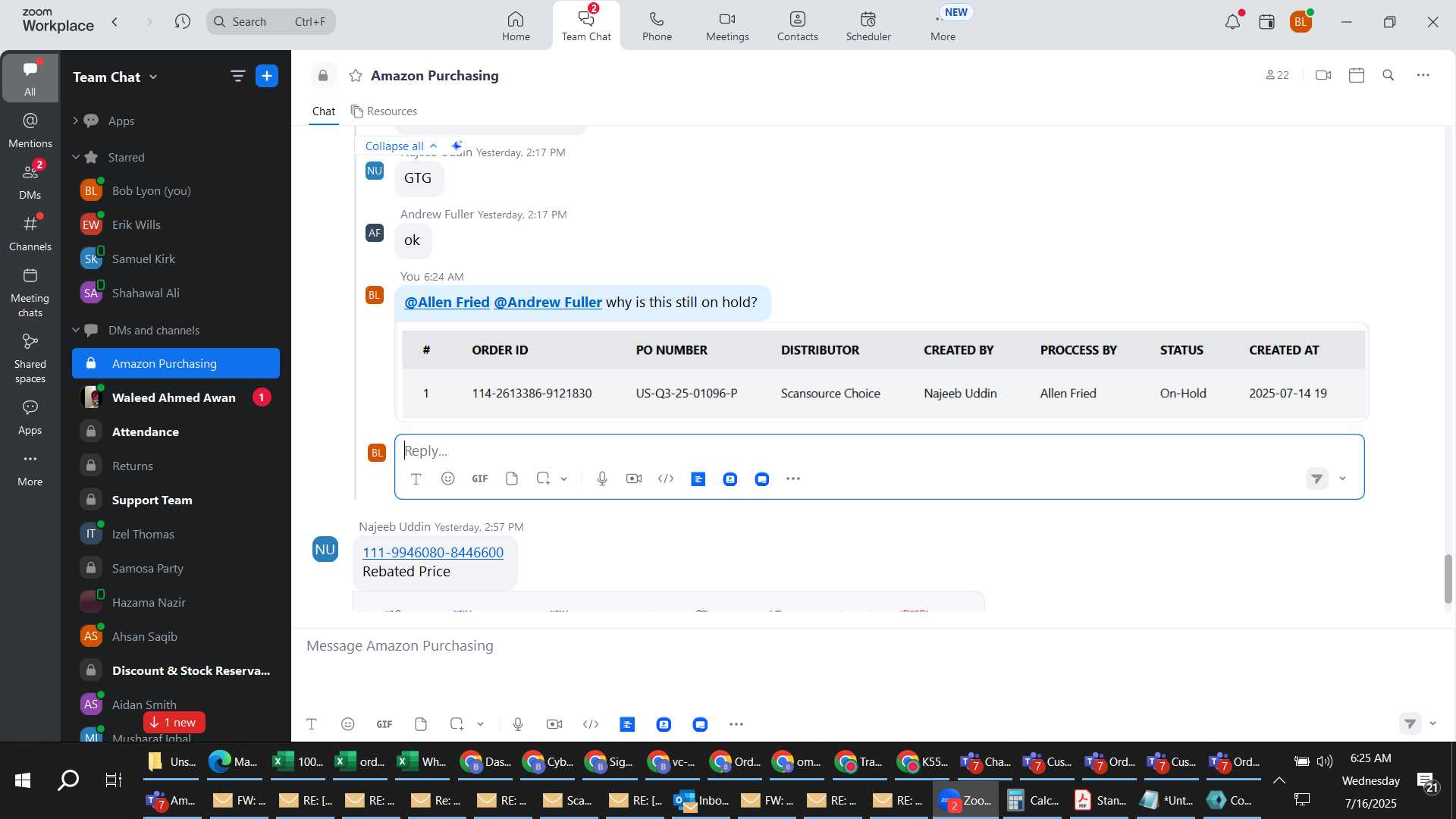Record audio in main message toolbar
Screen dimensions: 1456x819
coord(518,724)
